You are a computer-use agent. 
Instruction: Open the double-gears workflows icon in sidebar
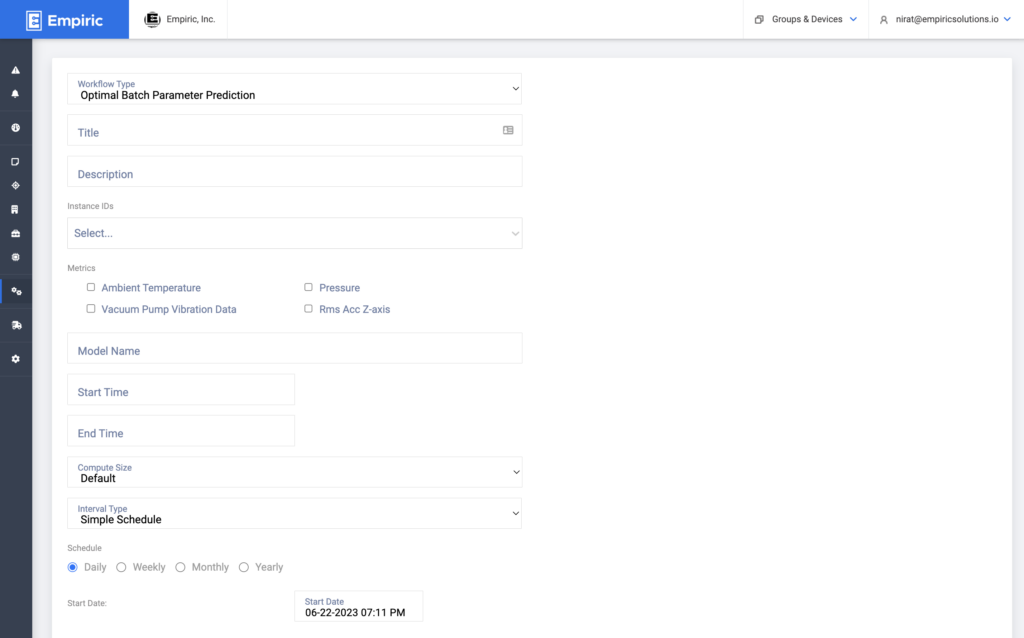16,291
